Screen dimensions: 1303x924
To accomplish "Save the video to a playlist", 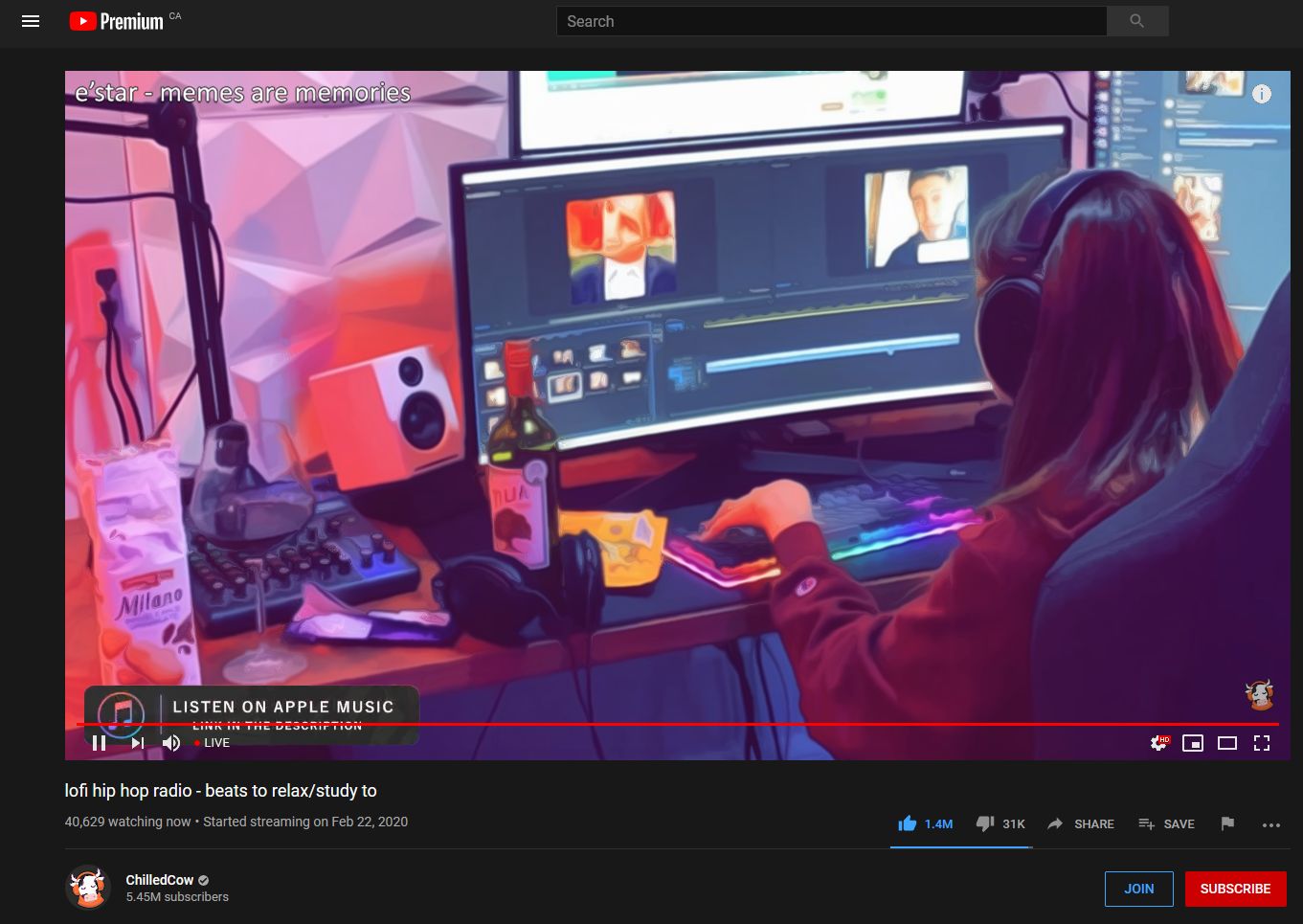I will [x=1166, y=823].
